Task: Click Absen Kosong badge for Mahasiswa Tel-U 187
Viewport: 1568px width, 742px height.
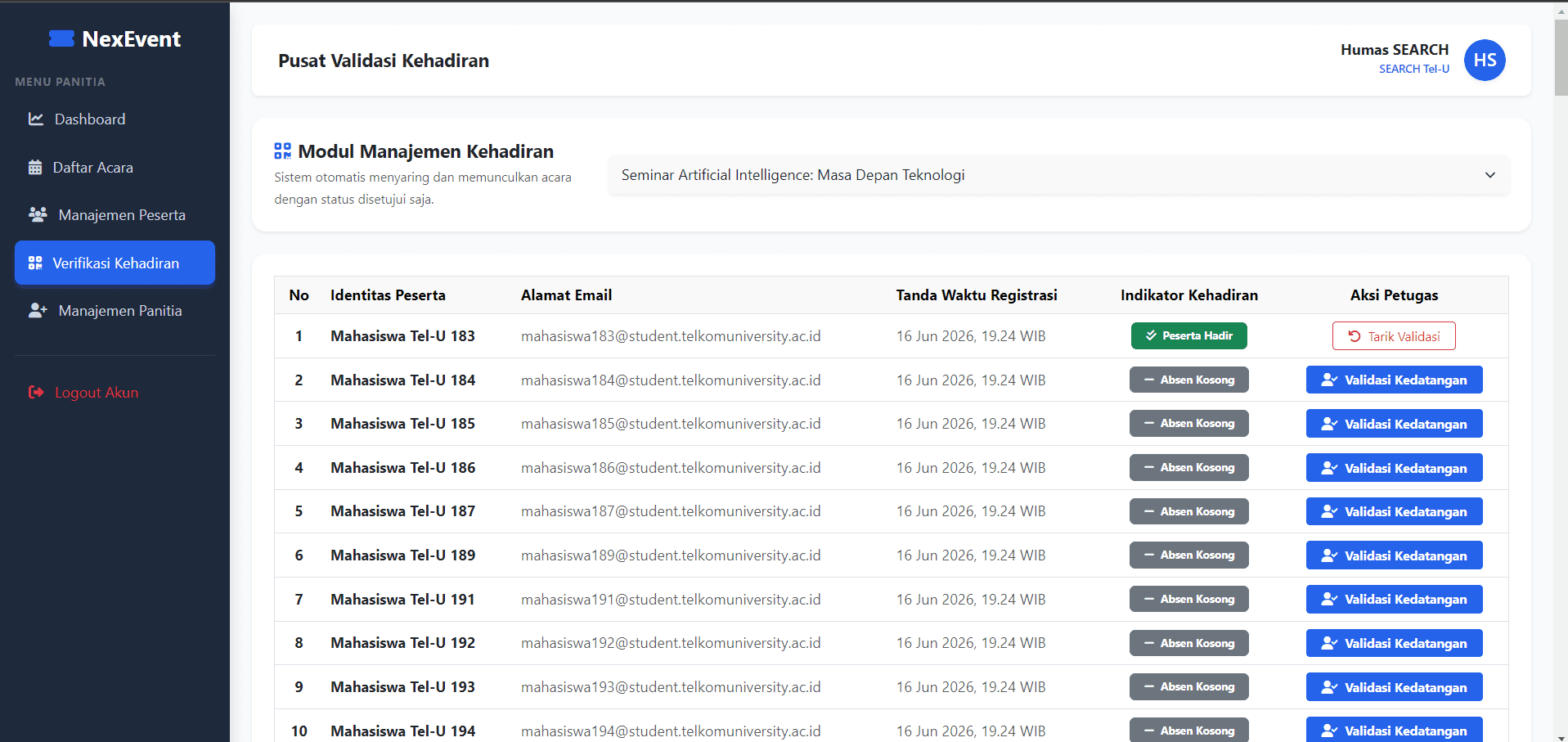Action: [x=1189, y=511]
